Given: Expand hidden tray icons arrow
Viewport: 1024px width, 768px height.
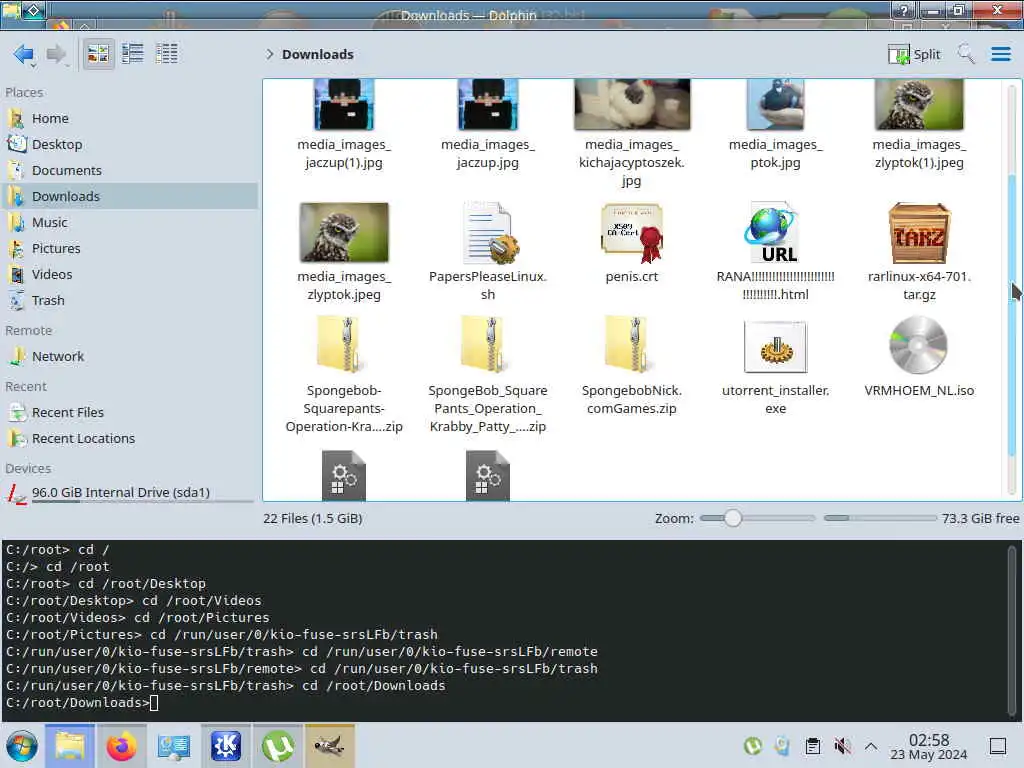Looking at the screenshot, I should point(871,746).
